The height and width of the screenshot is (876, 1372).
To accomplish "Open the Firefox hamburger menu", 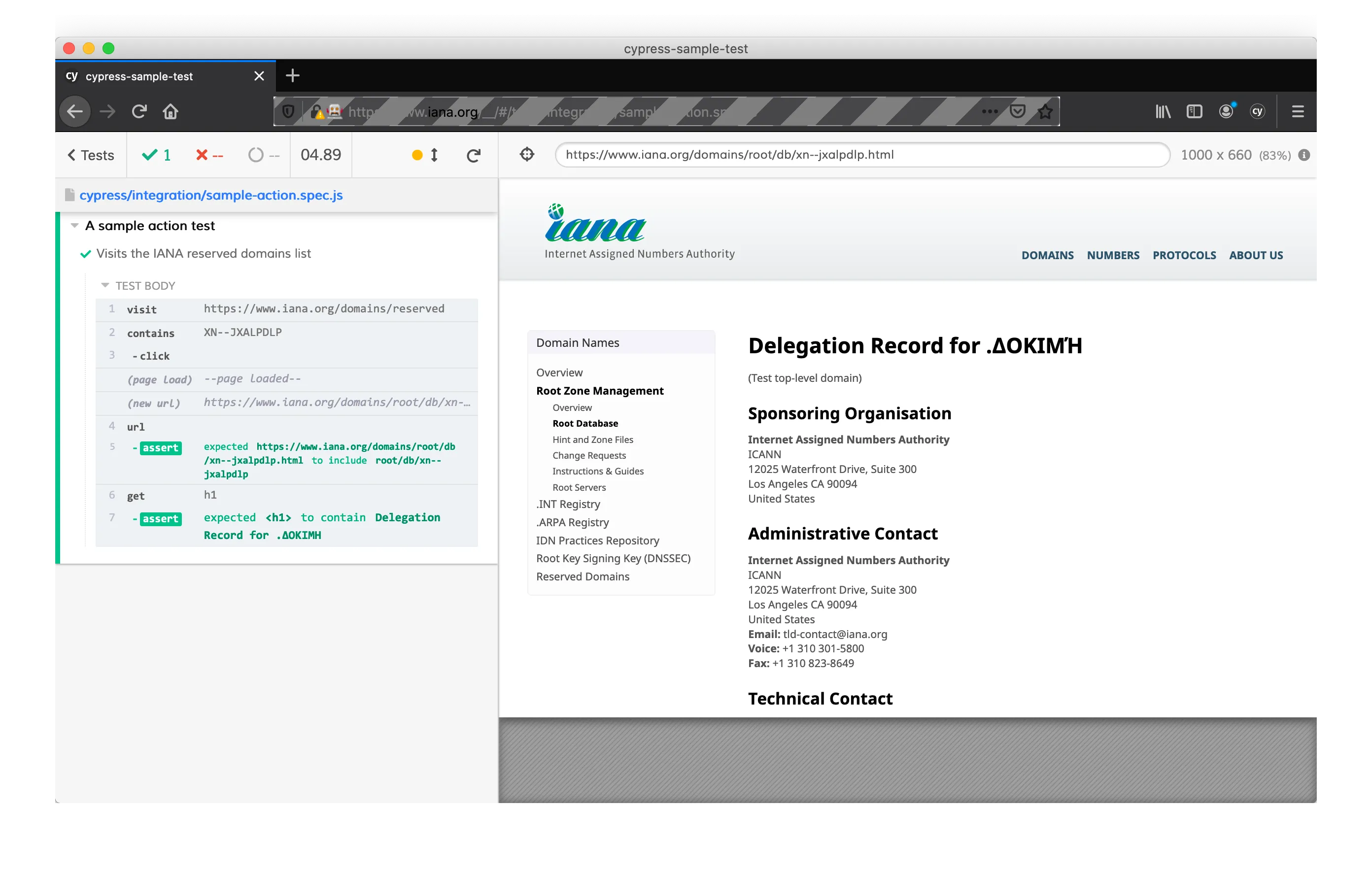I will click(1298, 111).
